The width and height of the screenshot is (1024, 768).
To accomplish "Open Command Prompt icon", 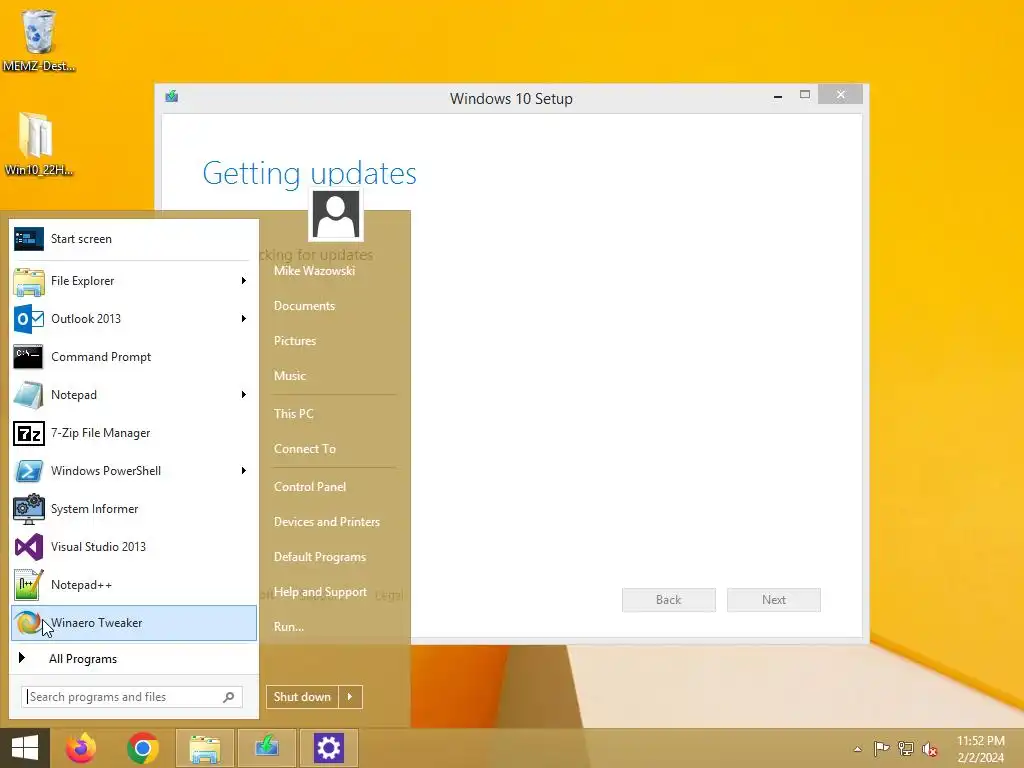I will click(x=29, y=357).
